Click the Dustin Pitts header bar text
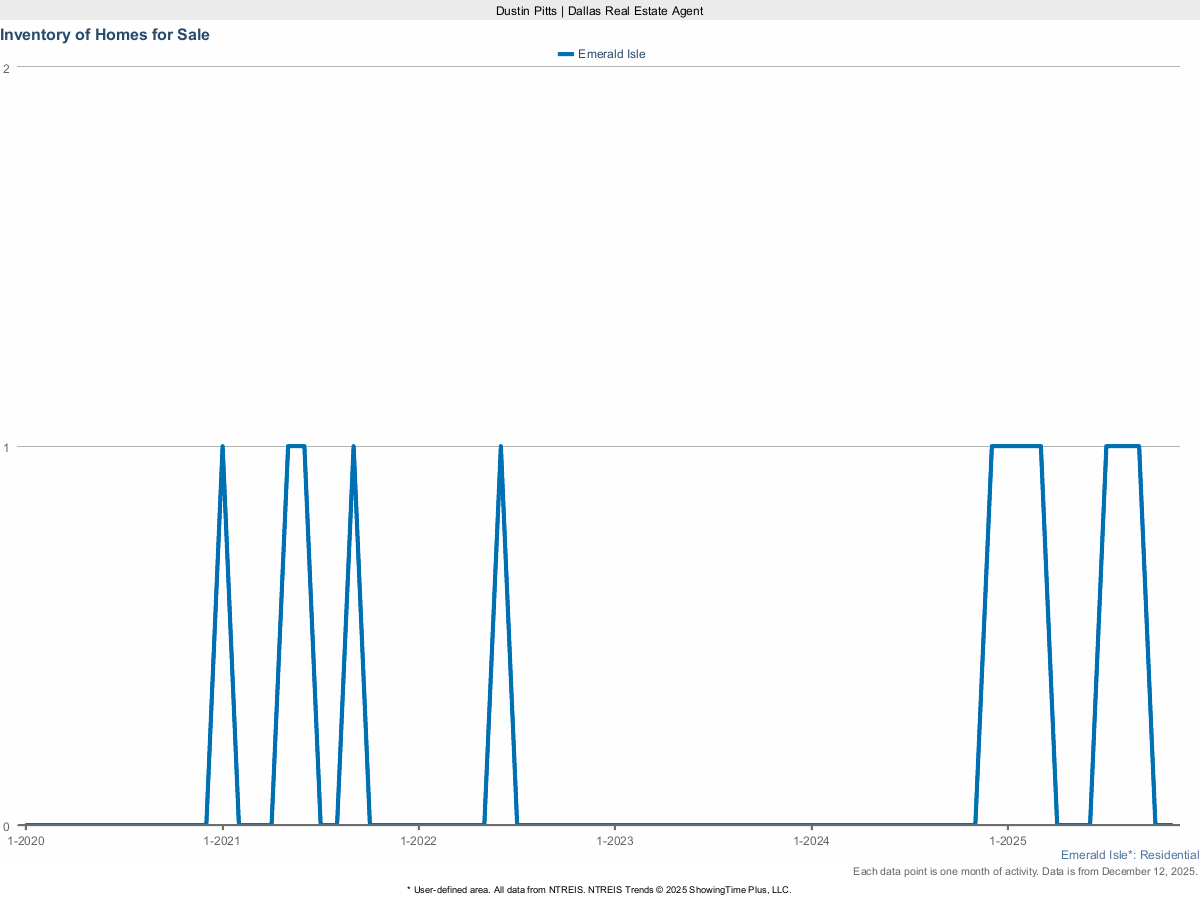 tap(600, 10)
